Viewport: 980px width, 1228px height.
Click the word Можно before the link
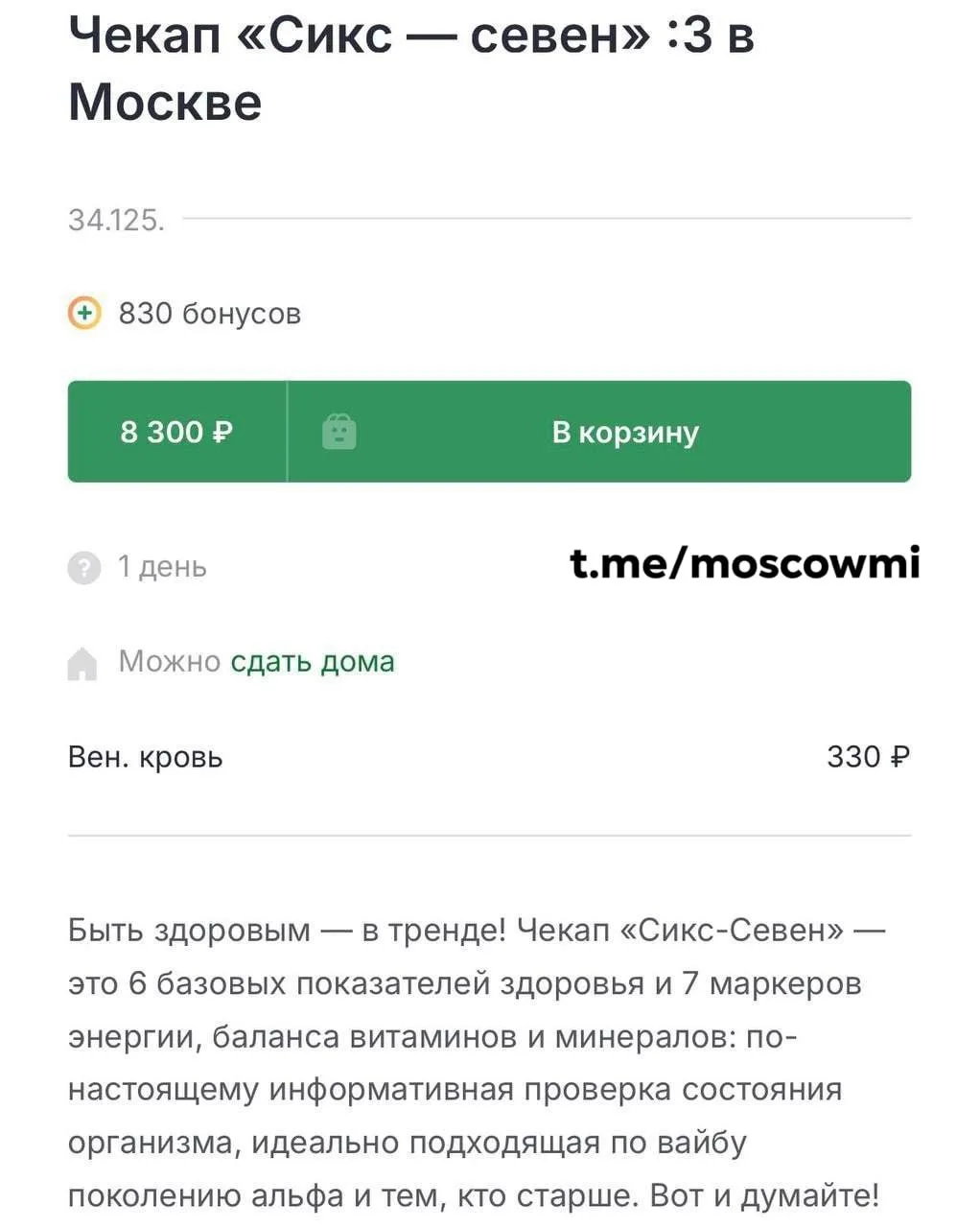point(170,662)
